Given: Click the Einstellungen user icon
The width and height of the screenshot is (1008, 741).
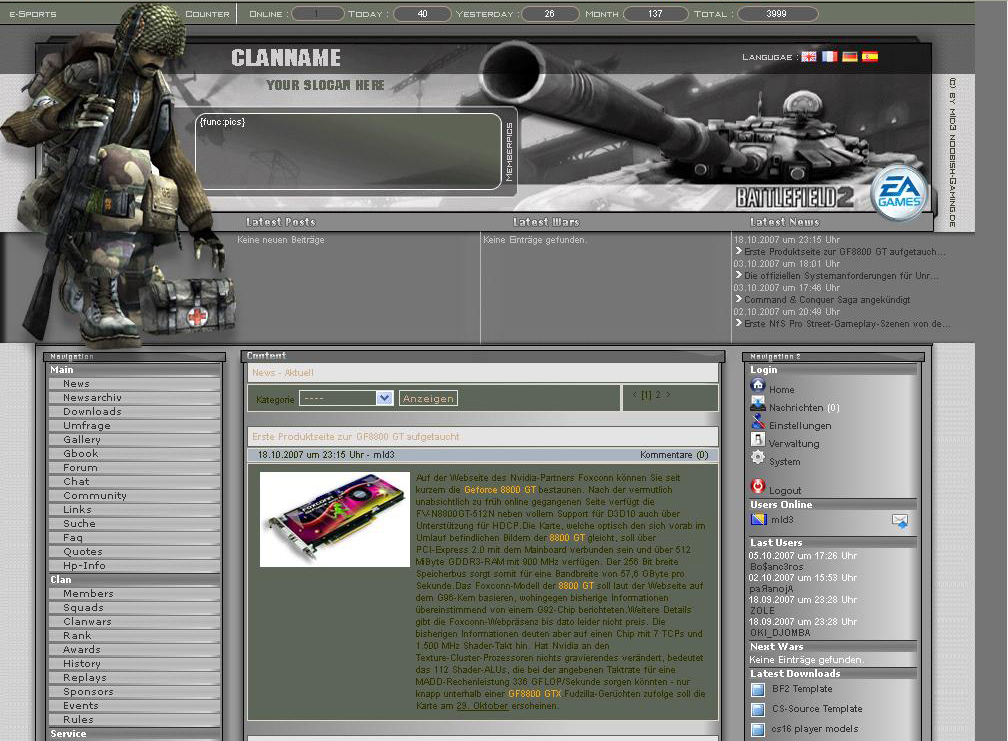Looking at the screenshot, I should pyautogui.click(x=758, y=422).
